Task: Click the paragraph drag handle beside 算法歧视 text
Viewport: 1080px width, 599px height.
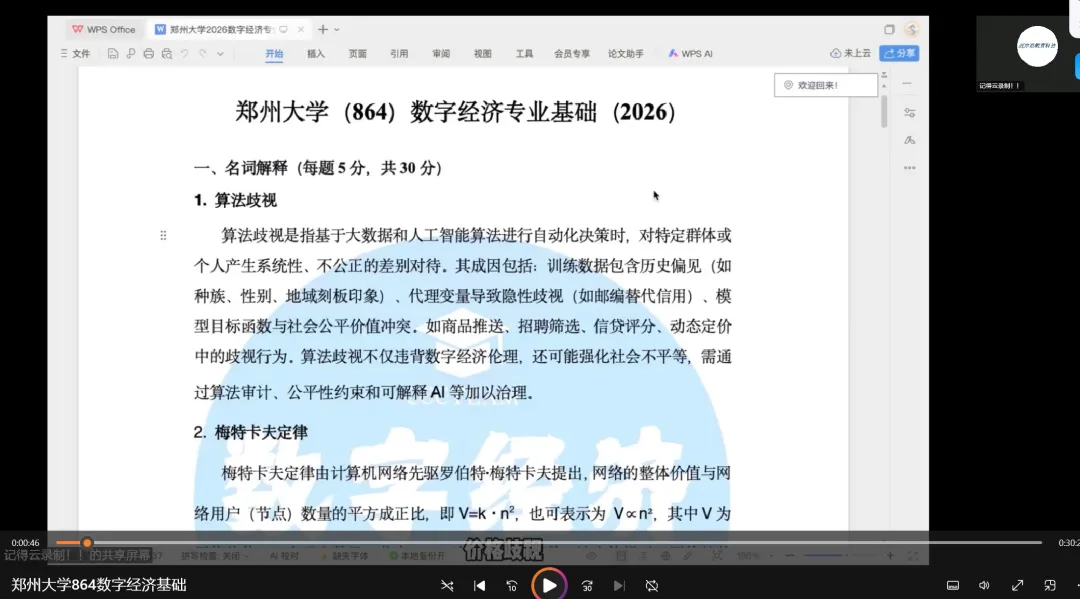Action: [163, 235]
